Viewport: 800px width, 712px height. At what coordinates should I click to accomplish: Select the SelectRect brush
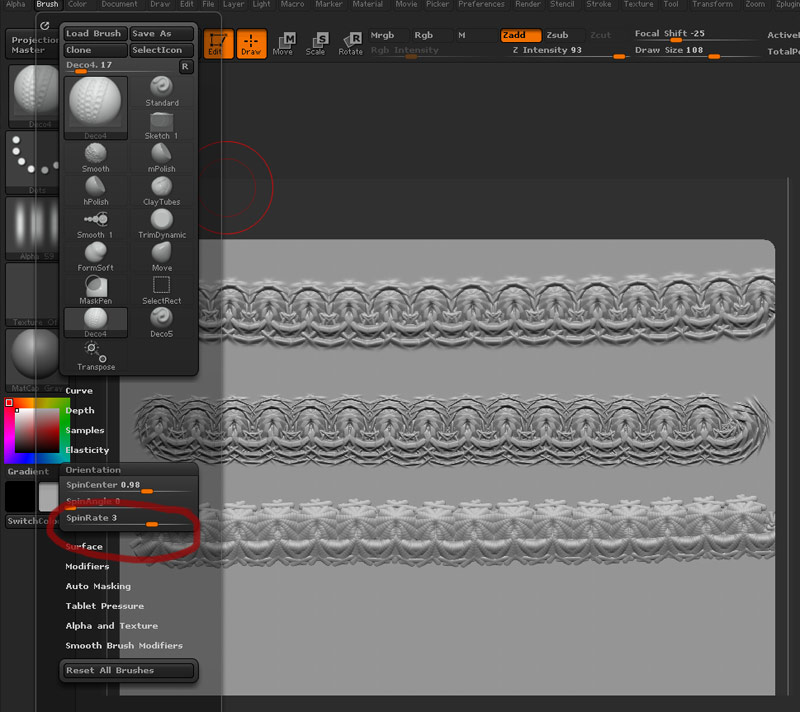[x=161, y=290]
